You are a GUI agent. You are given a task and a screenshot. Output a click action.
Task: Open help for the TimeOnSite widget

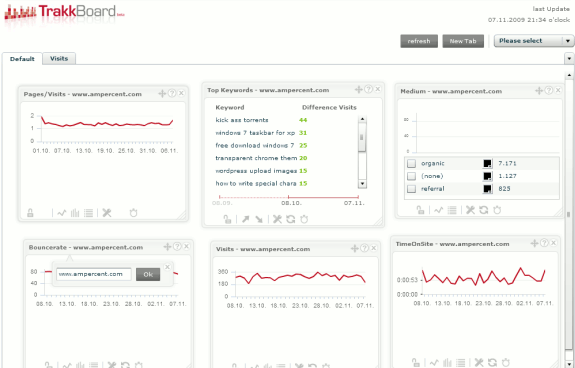pos(544,243)
